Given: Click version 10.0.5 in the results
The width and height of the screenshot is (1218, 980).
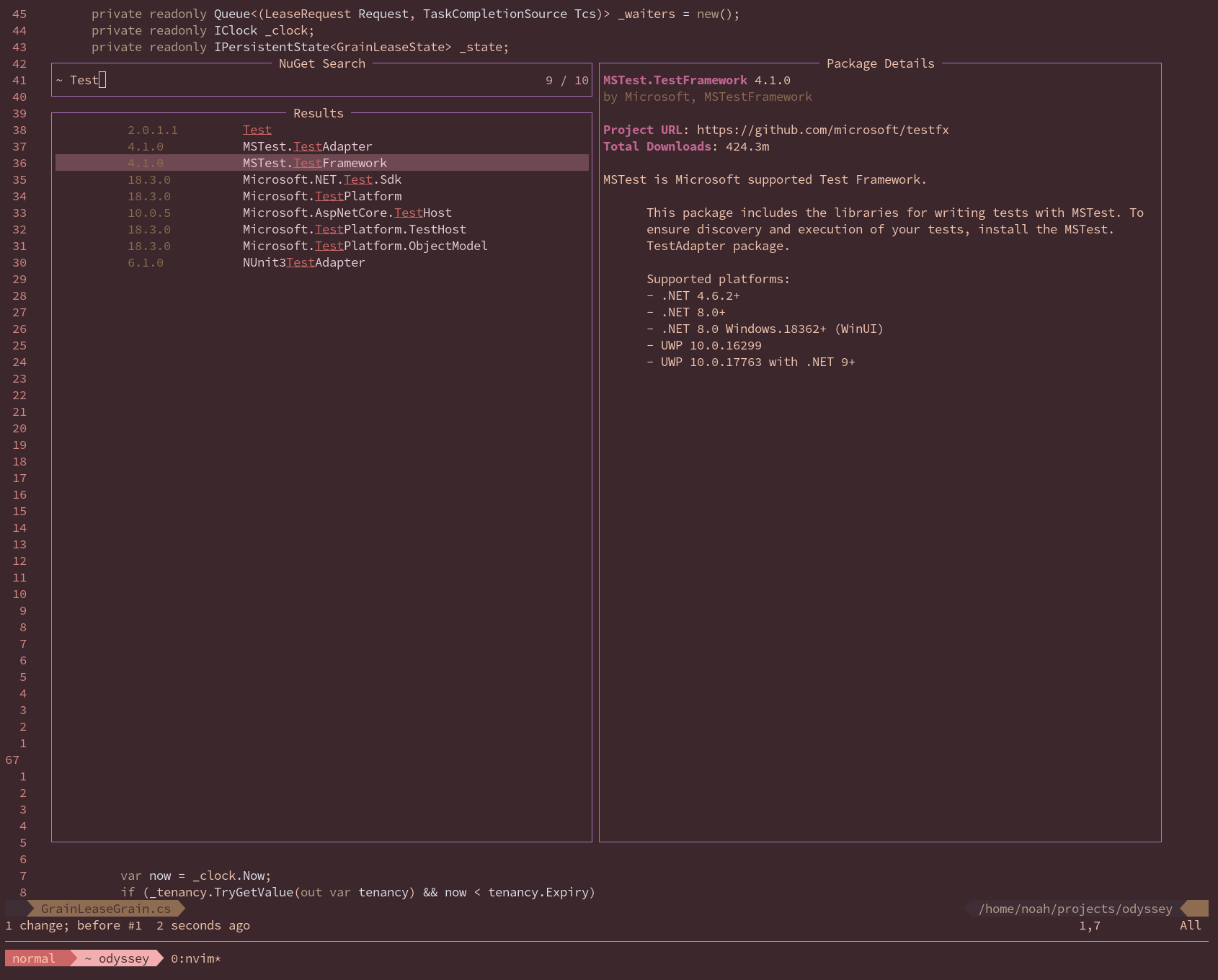Looking at the screenshot, I should (149, 213).
